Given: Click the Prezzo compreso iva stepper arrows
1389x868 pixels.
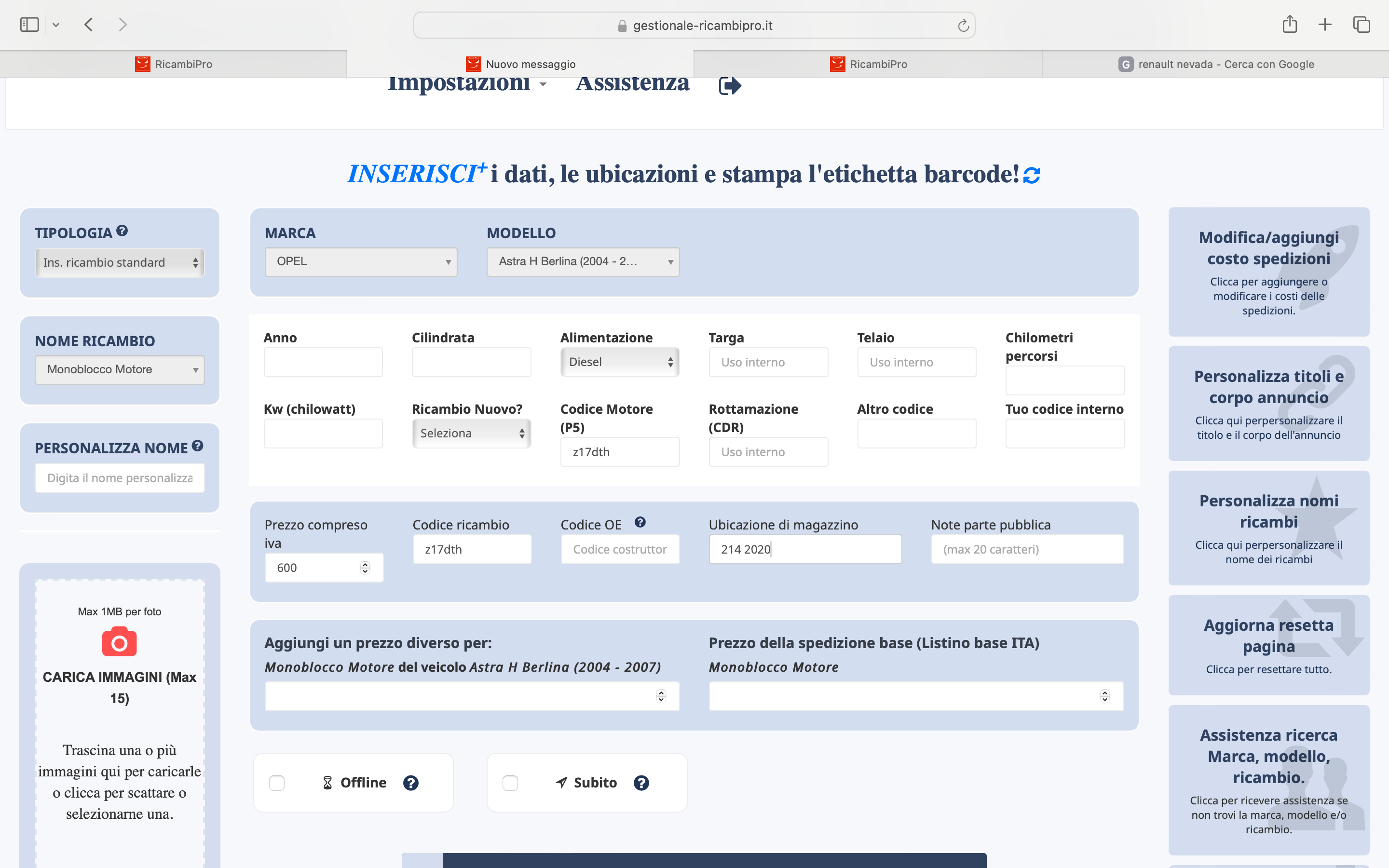Looking at the screenshot, I should (x=365, y=568).
